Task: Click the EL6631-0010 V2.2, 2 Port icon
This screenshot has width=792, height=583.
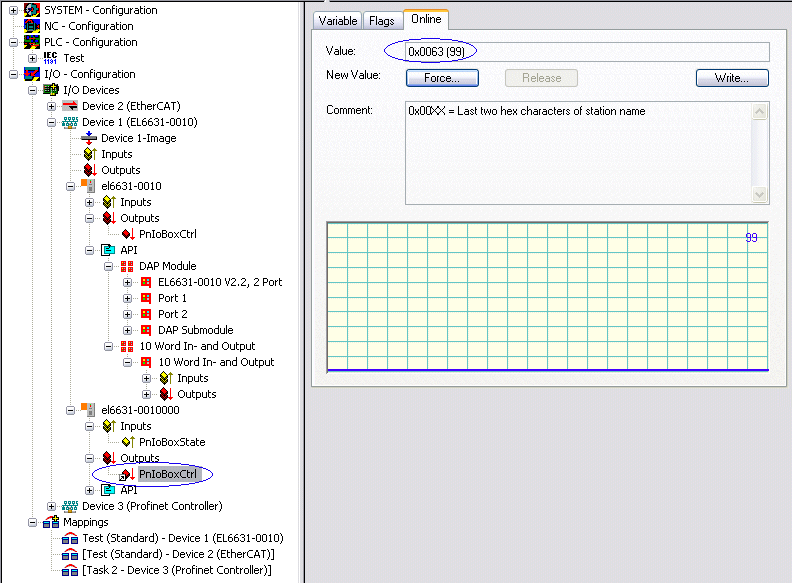Action: 146,282
